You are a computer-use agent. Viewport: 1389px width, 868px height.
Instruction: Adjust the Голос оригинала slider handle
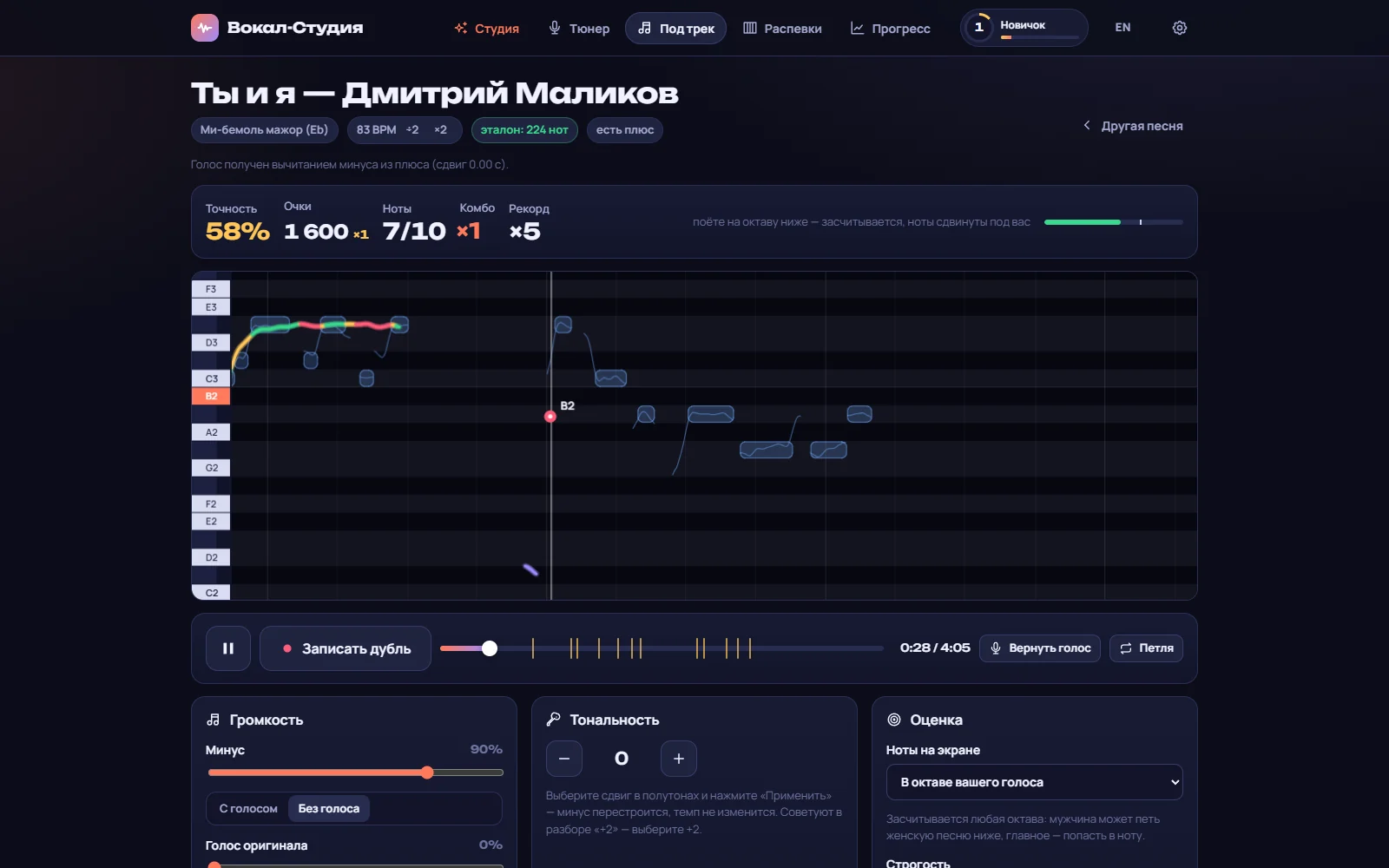point(214,865)
